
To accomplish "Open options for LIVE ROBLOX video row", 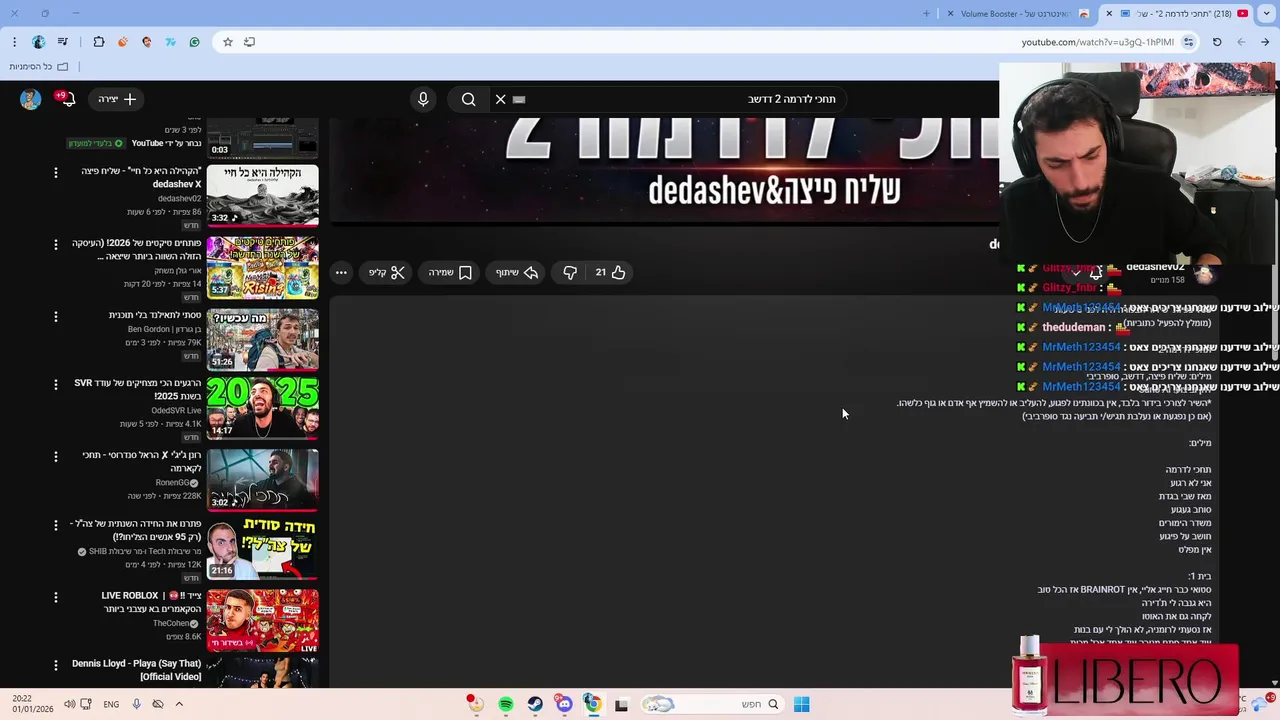I will [x=56, y=597].
